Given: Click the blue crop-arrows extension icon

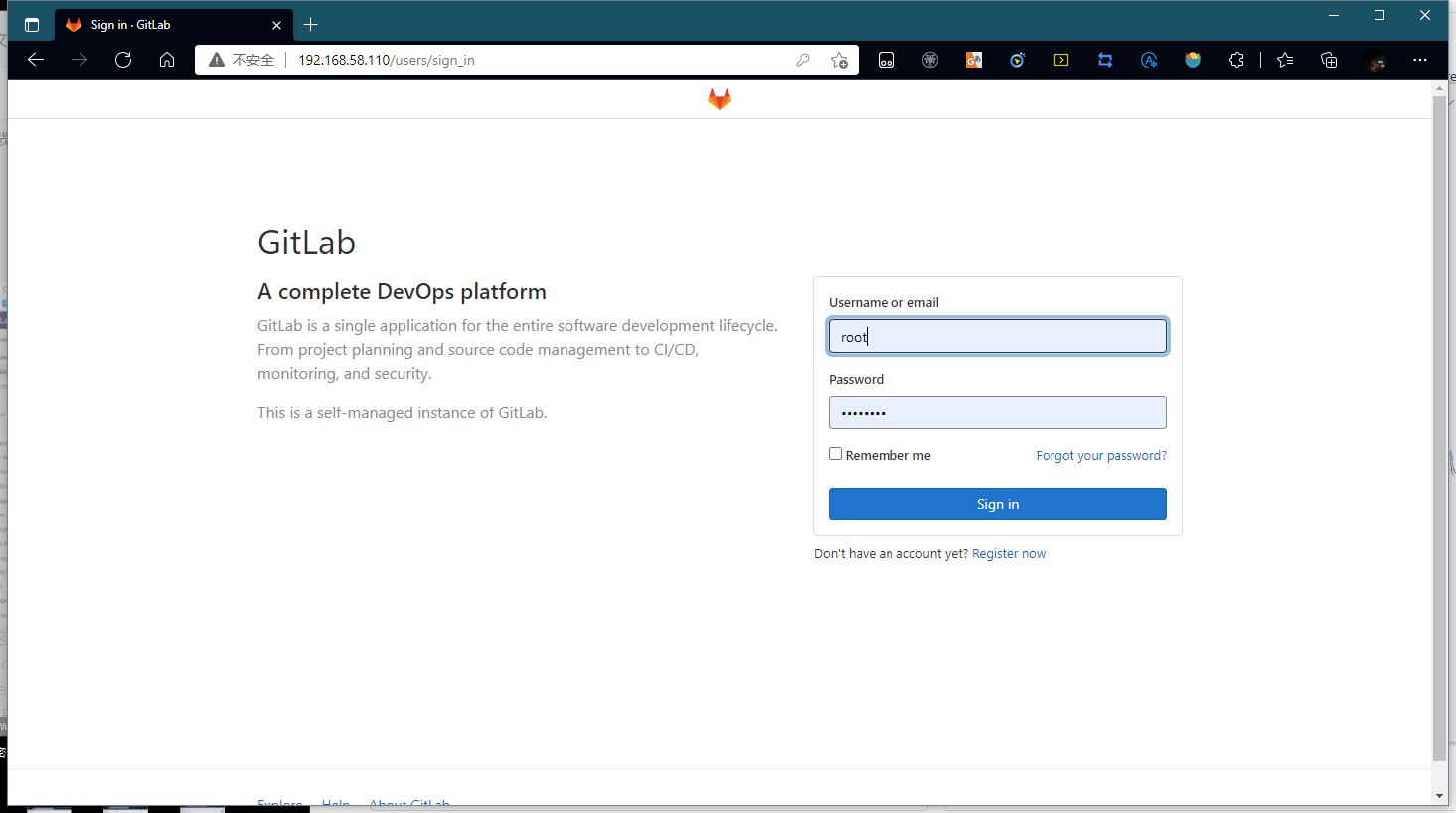Looking at the screenshot, I should (x=1105, y=60).
